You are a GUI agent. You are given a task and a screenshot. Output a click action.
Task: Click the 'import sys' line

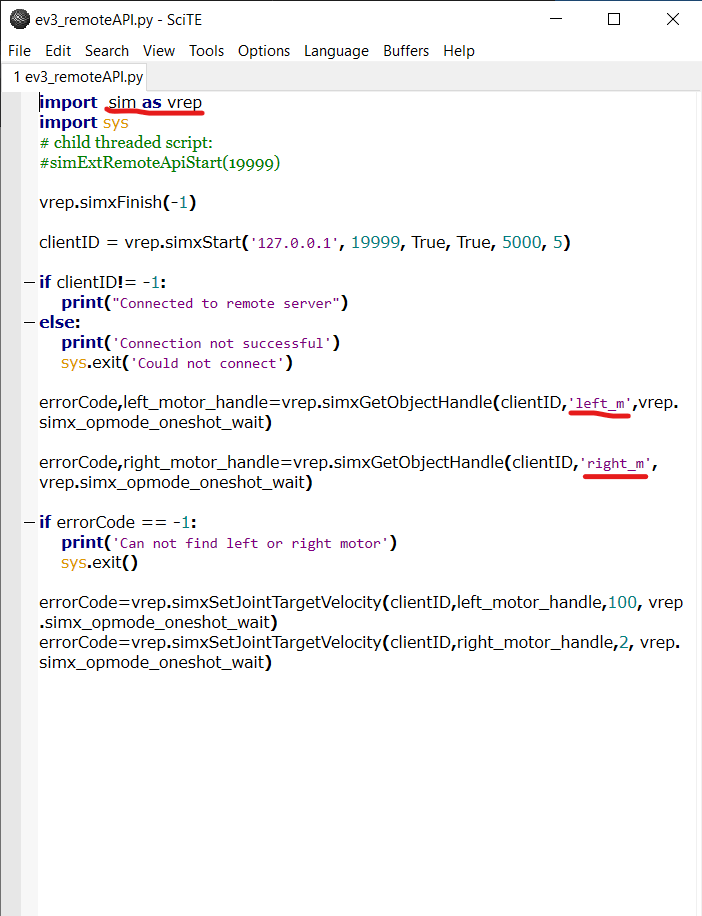point(84,122)
